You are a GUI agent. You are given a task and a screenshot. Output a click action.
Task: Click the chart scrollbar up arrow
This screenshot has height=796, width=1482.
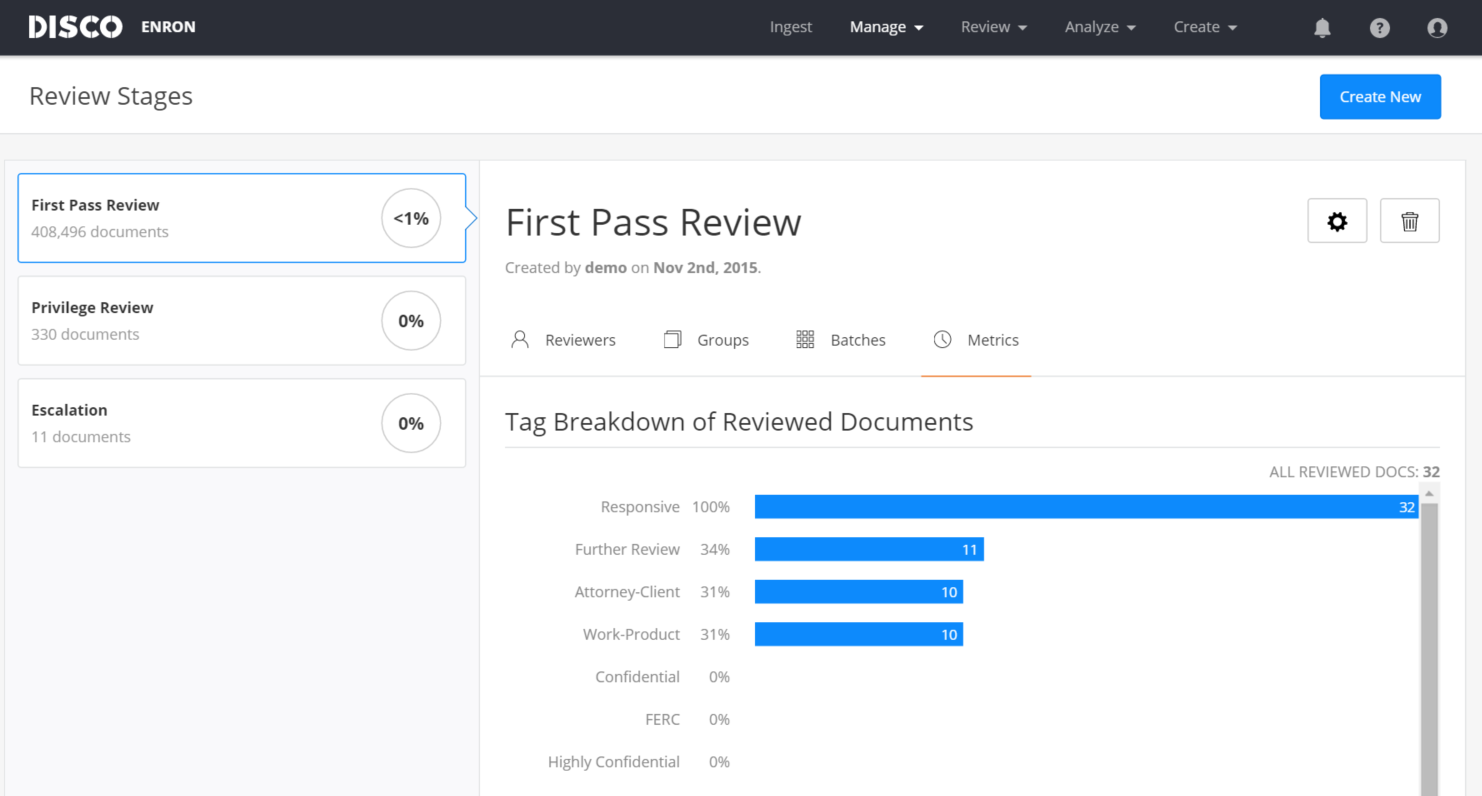coord(1429,494)
